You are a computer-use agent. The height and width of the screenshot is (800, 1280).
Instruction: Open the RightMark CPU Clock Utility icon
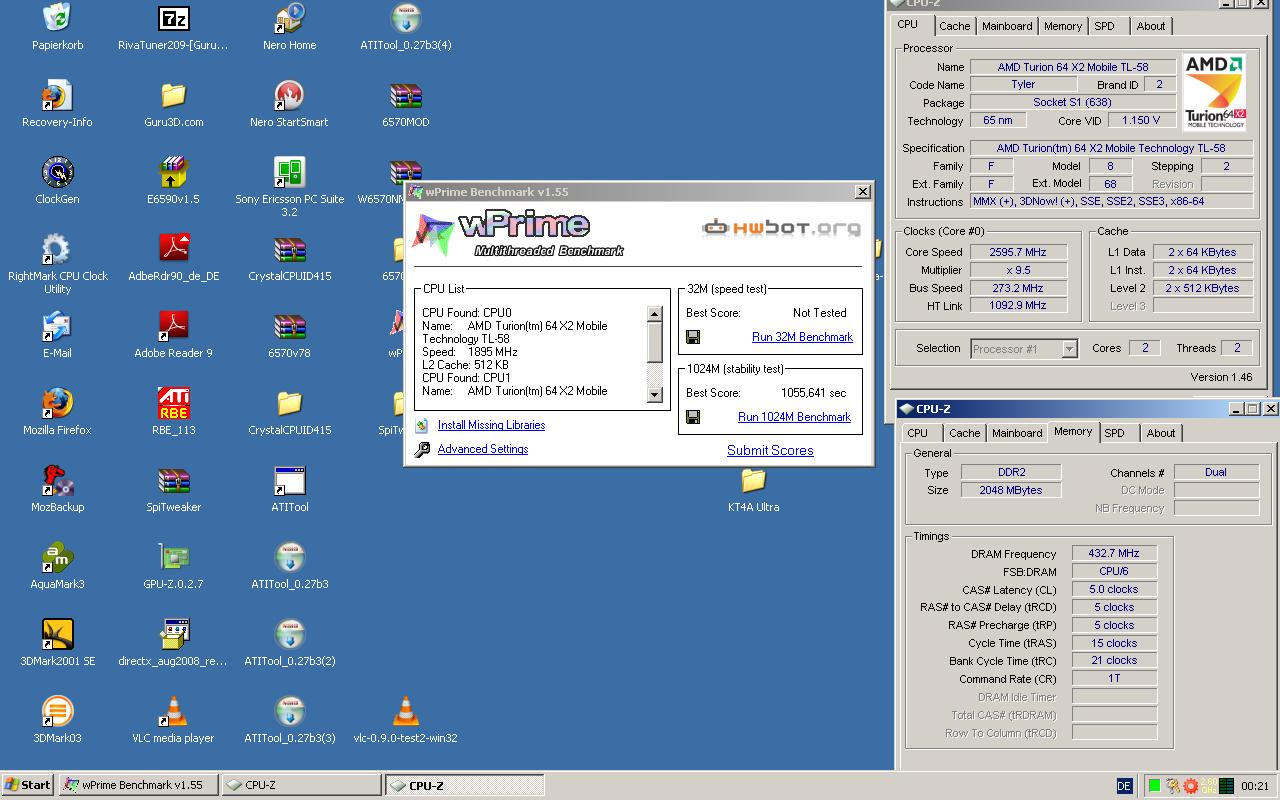coord(57,249)
